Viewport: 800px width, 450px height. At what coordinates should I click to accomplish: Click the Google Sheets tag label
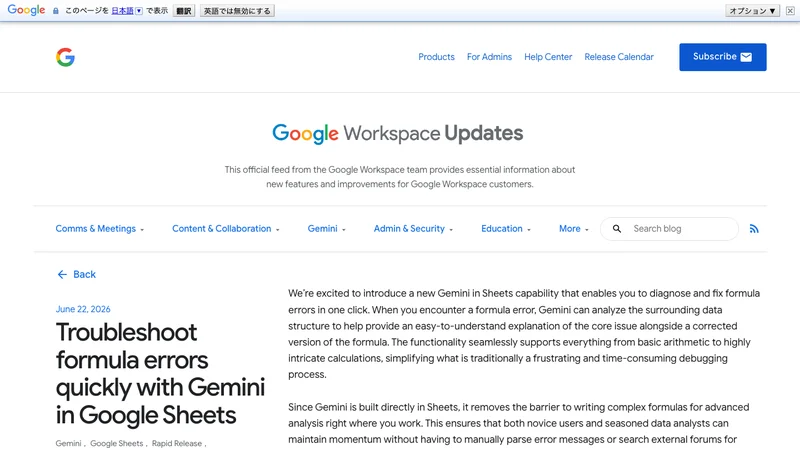click(116, 443)
